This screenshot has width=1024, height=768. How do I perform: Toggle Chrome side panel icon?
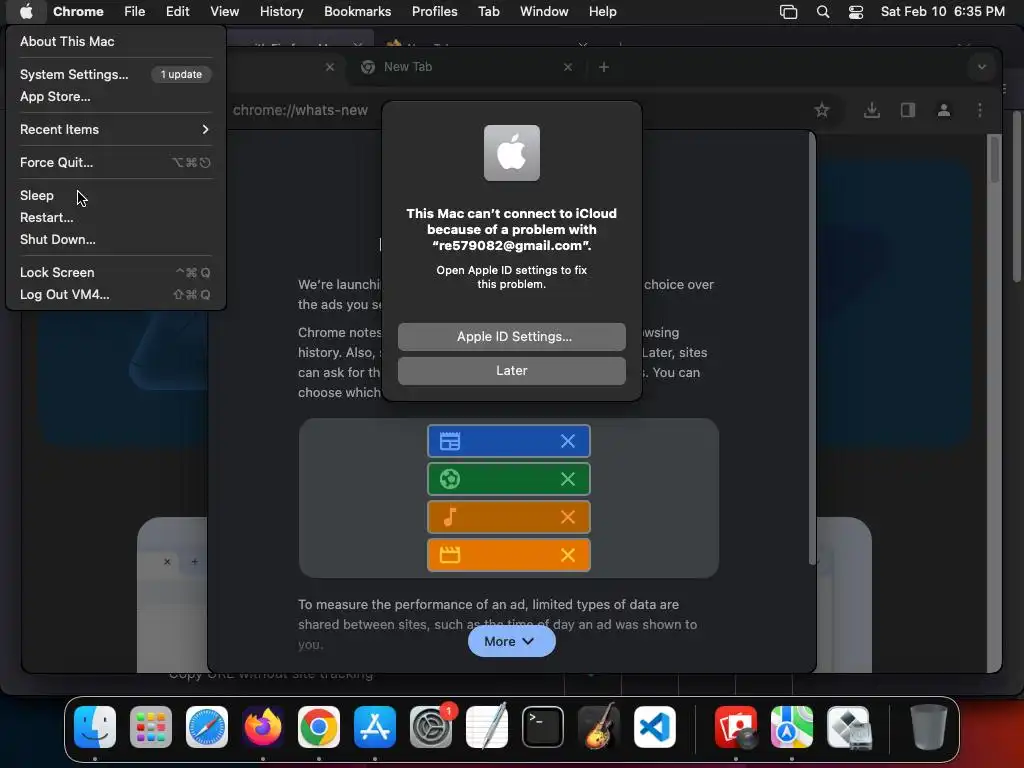[x=908, y=110]
